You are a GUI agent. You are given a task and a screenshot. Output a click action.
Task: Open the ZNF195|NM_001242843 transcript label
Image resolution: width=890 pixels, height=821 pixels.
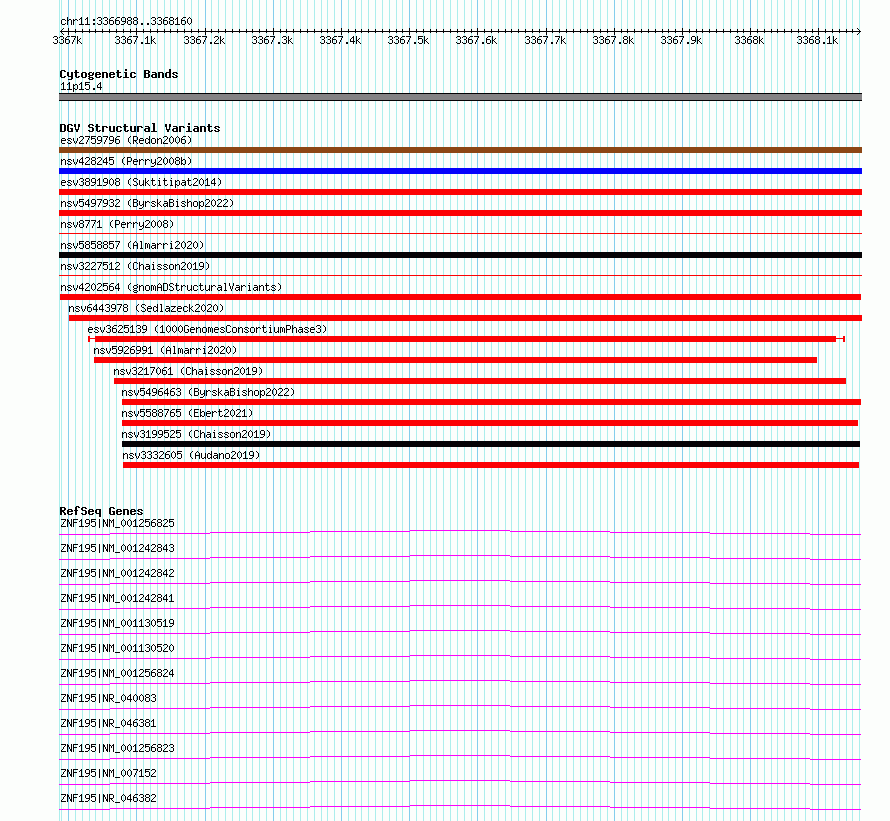[x=117, y=548]
